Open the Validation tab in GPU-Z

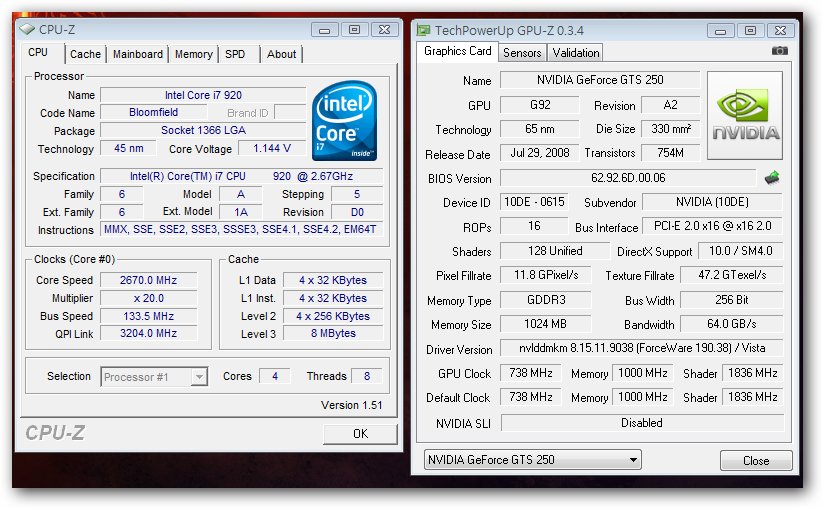(x=576, y=53)
